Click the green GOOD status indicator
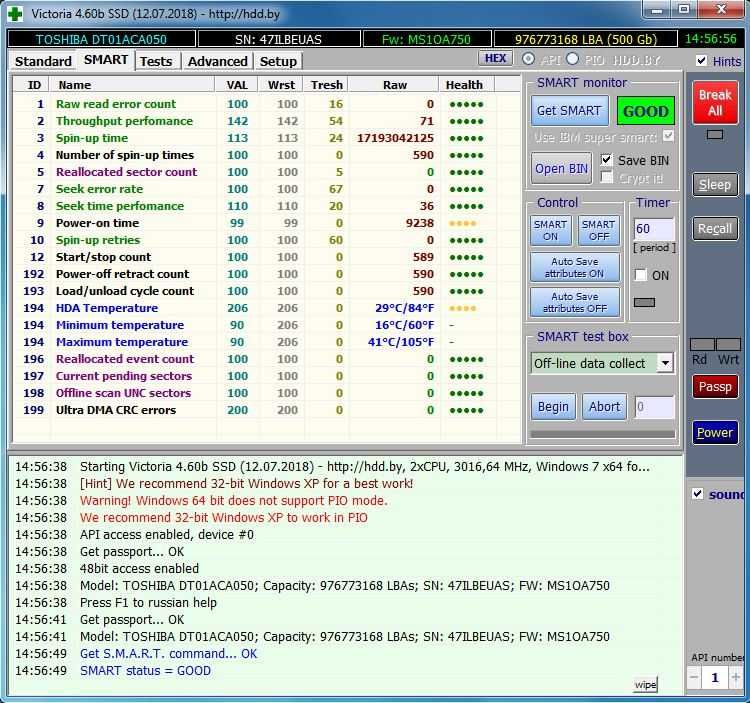The height and width of the screenshot is (703, 750). 646,111
